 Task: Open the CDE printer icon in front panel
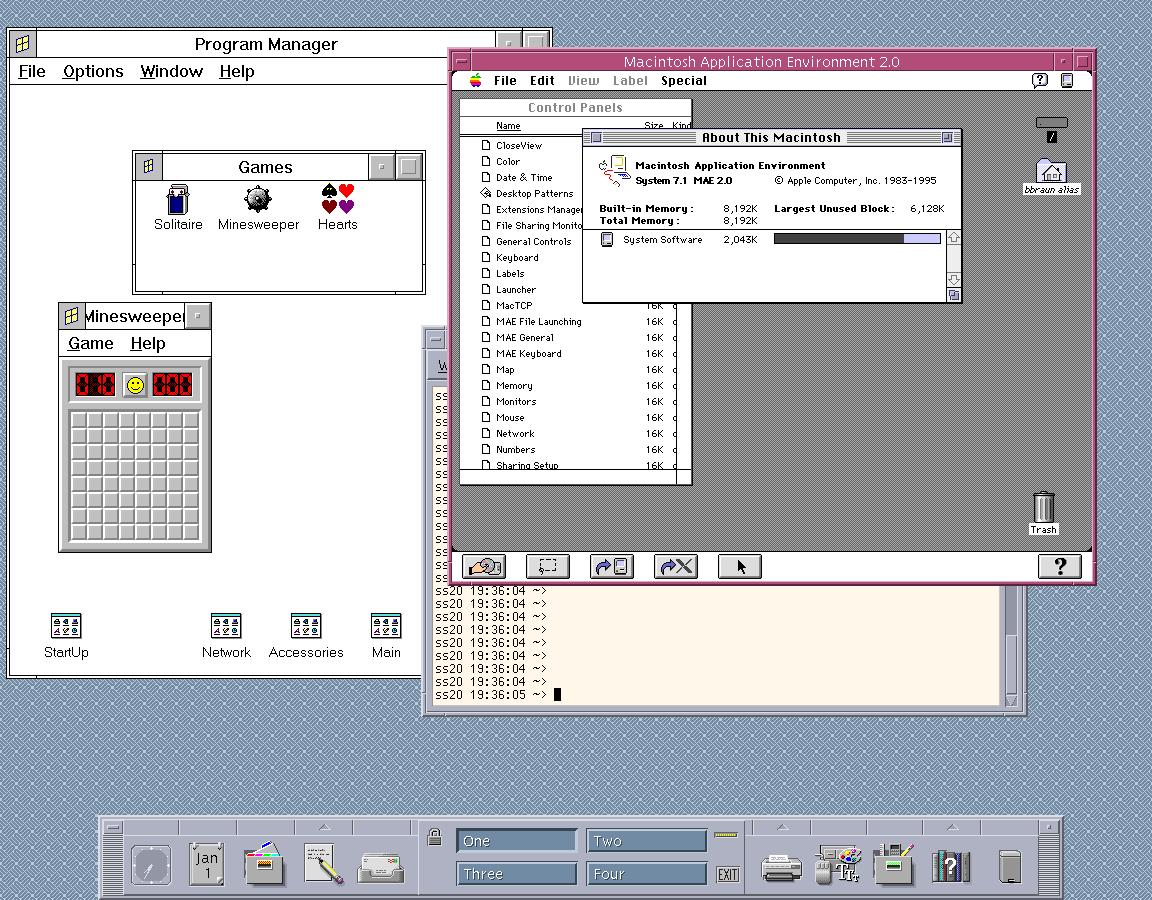click(781, 865)
